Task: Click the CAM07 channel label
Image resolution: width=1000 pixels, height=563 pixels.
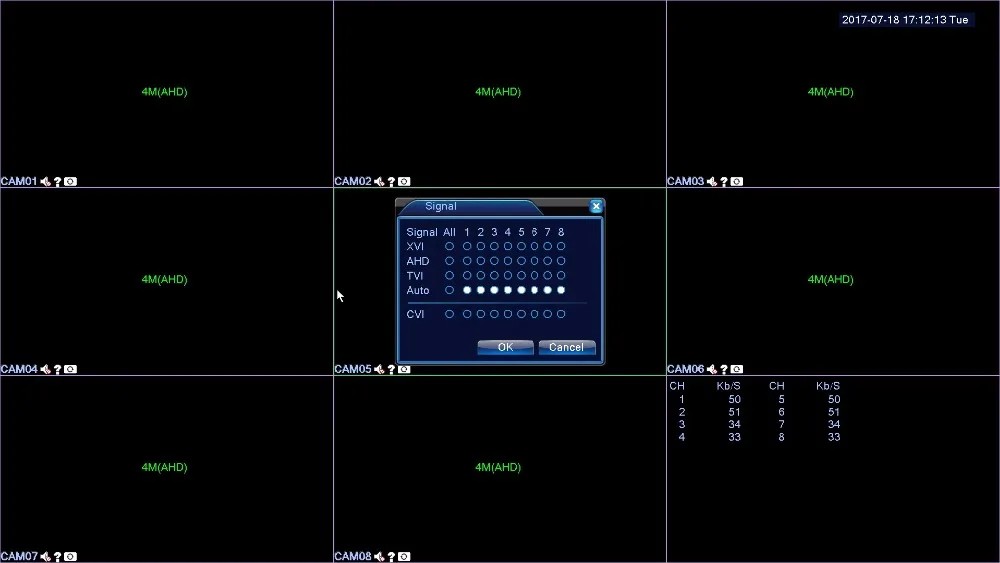Action: (19, 557)
